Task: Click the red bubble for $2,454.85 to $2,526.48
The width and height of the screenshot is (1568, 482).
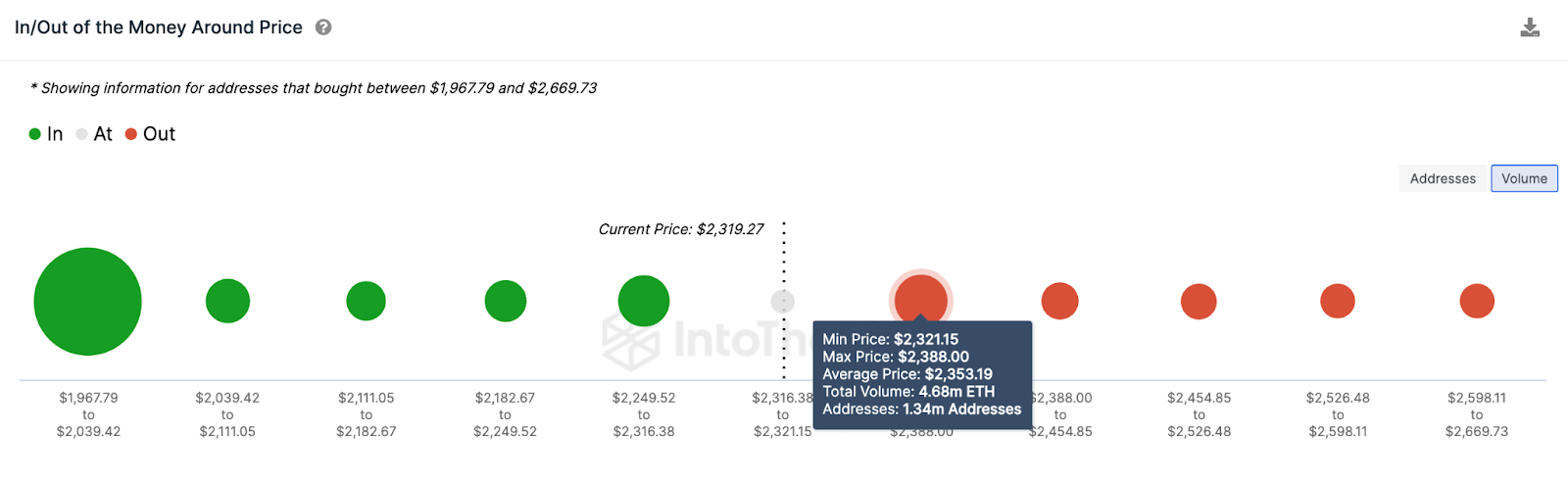Action: (x=1199, y=301)
